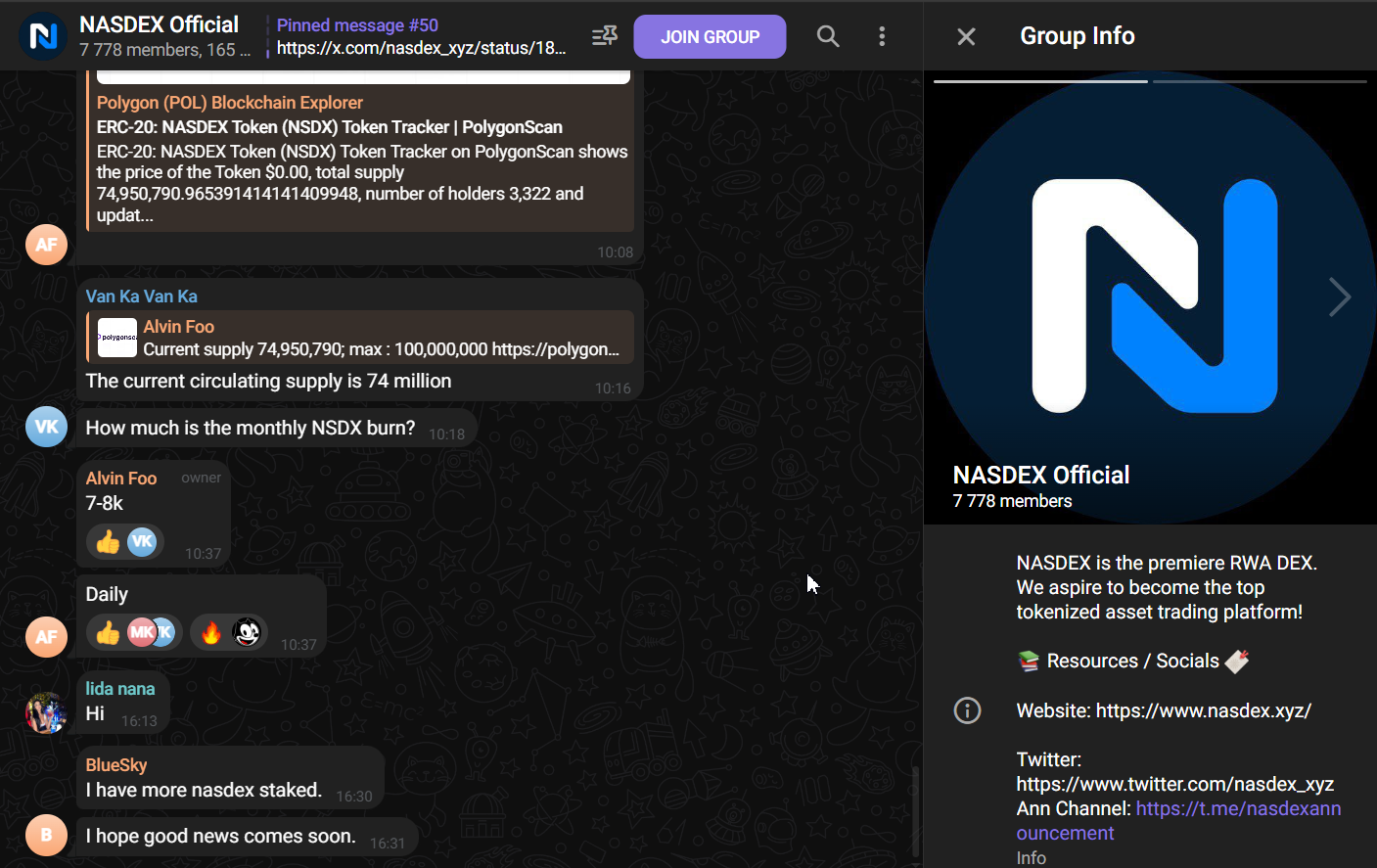
Task: Select the second photo indicator segment
Action: [1260, 81]
